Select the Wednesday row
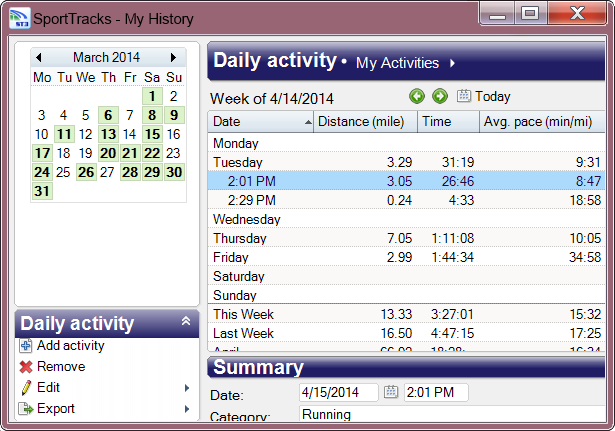Viewport: 615px width, 431px height. pos(406,219)
